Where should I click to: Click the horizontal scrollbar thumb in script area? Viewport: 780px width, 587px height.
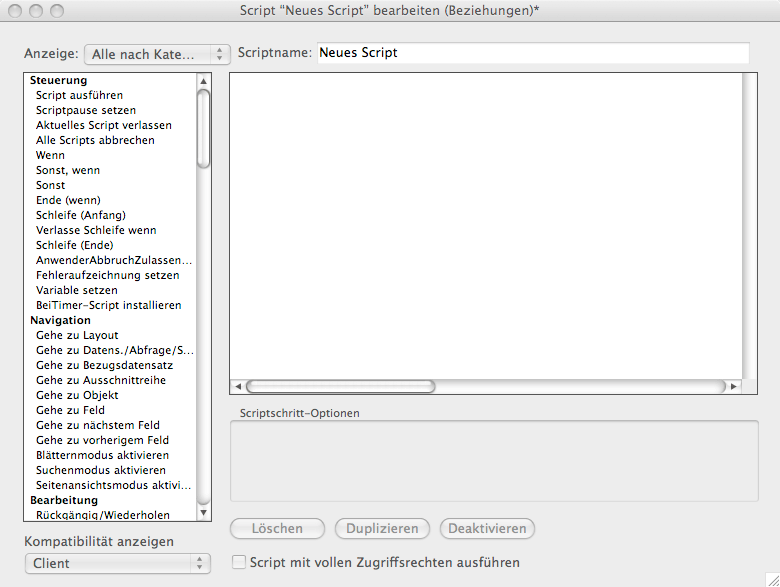tap(340, 386)
